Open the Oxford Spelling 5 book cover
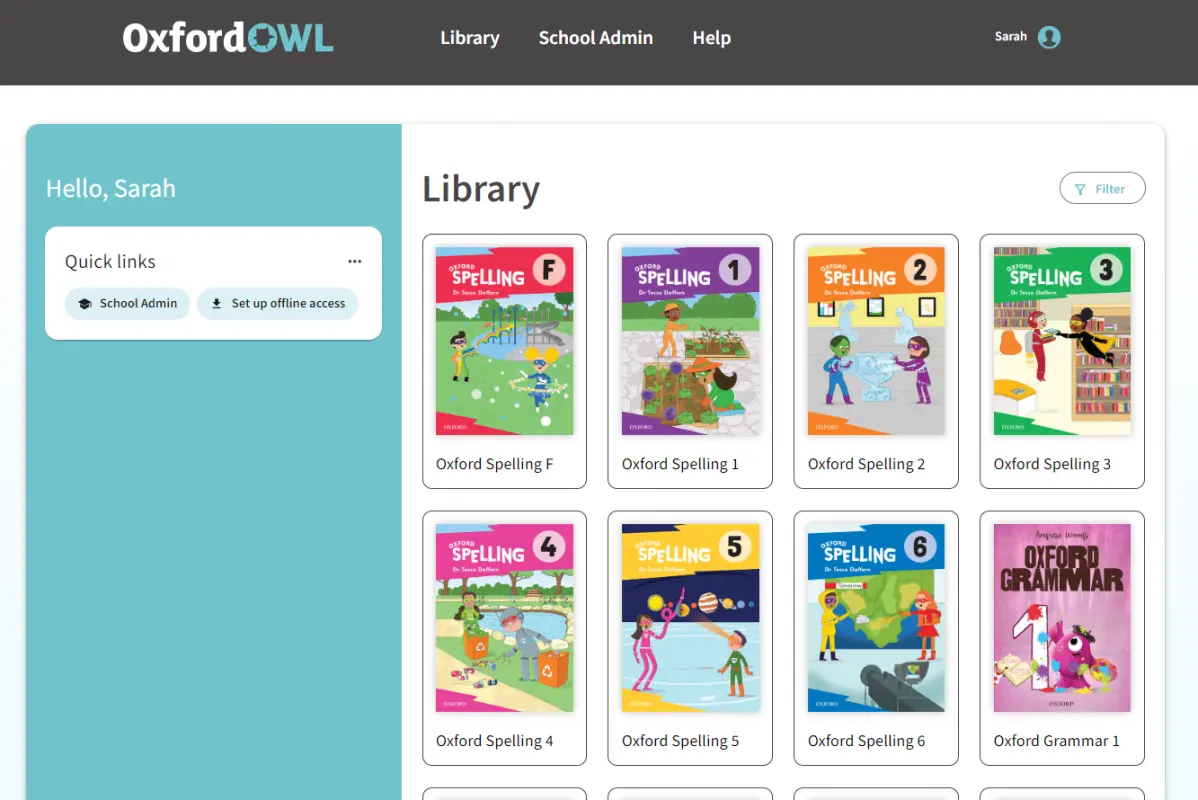 pyautogui.click(x=690, y=618)
